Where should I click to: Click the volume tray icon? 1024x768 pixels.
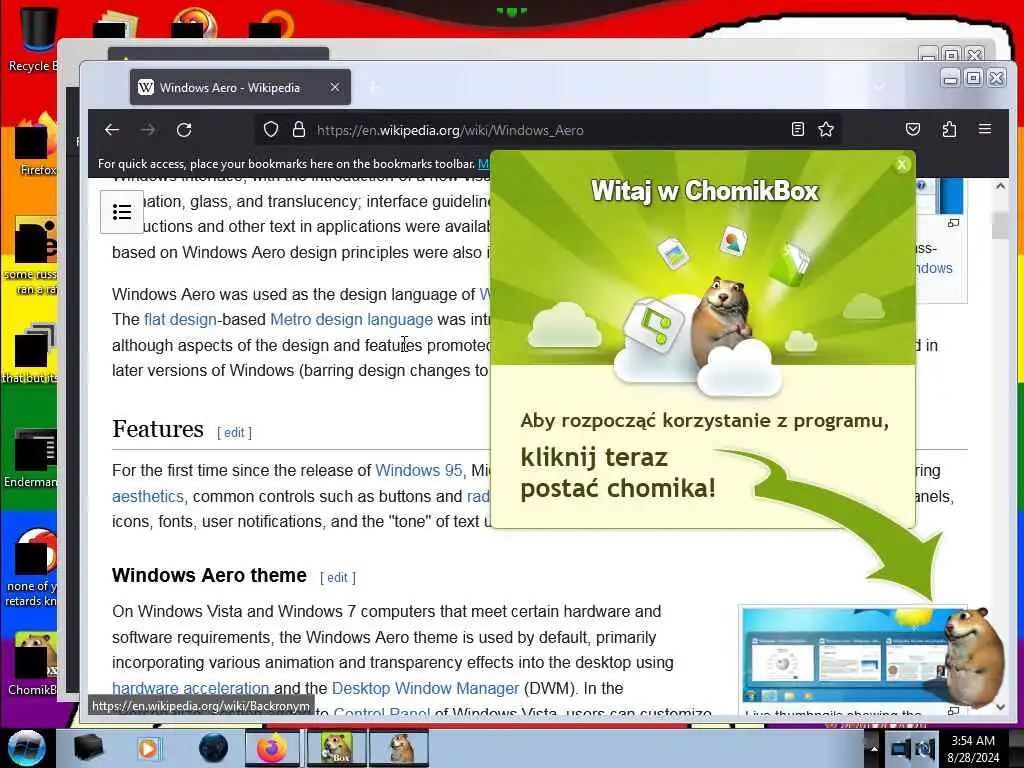(x=925, y=748)
